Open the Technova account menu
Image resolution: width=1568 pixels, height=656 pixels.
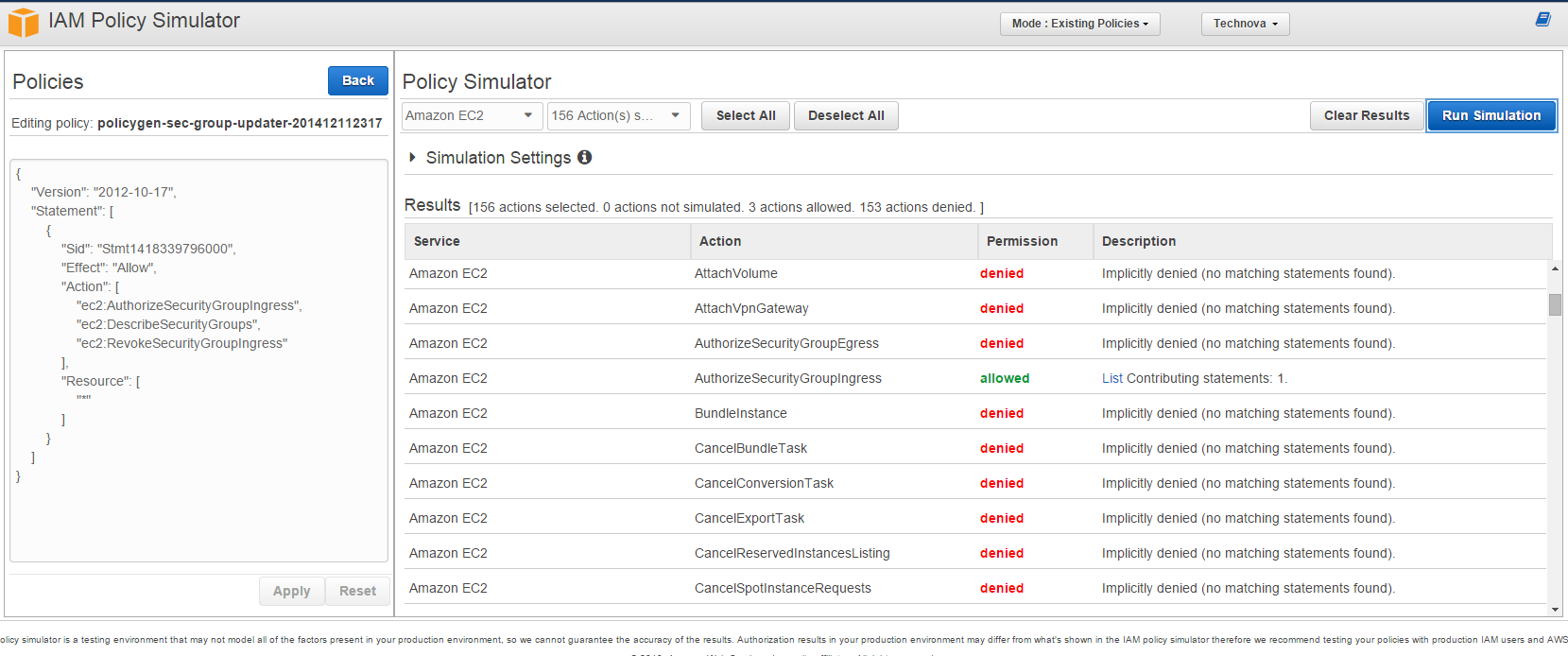(1245, 24)
